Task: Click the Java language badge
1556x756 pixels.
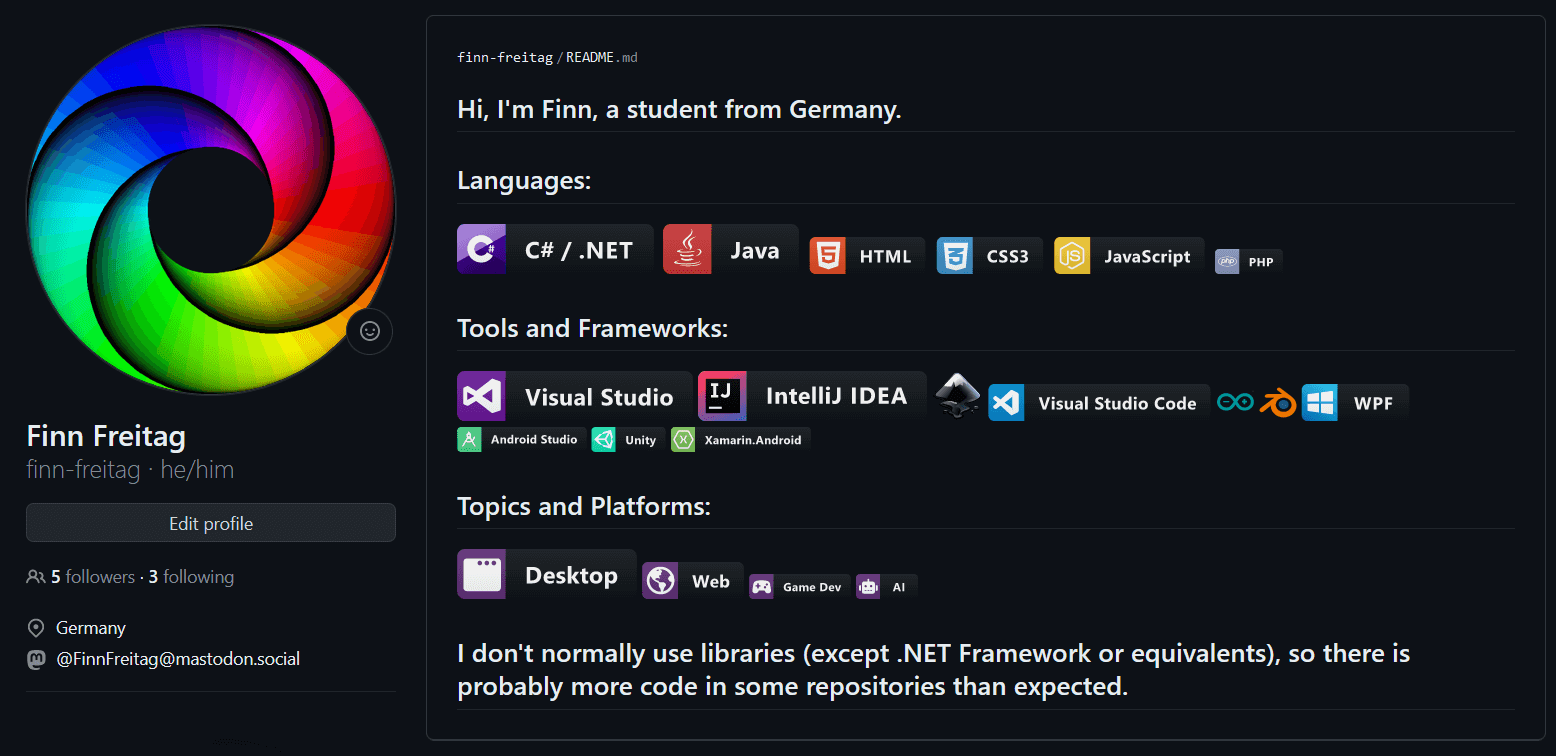Action: [x=731, y=249]
